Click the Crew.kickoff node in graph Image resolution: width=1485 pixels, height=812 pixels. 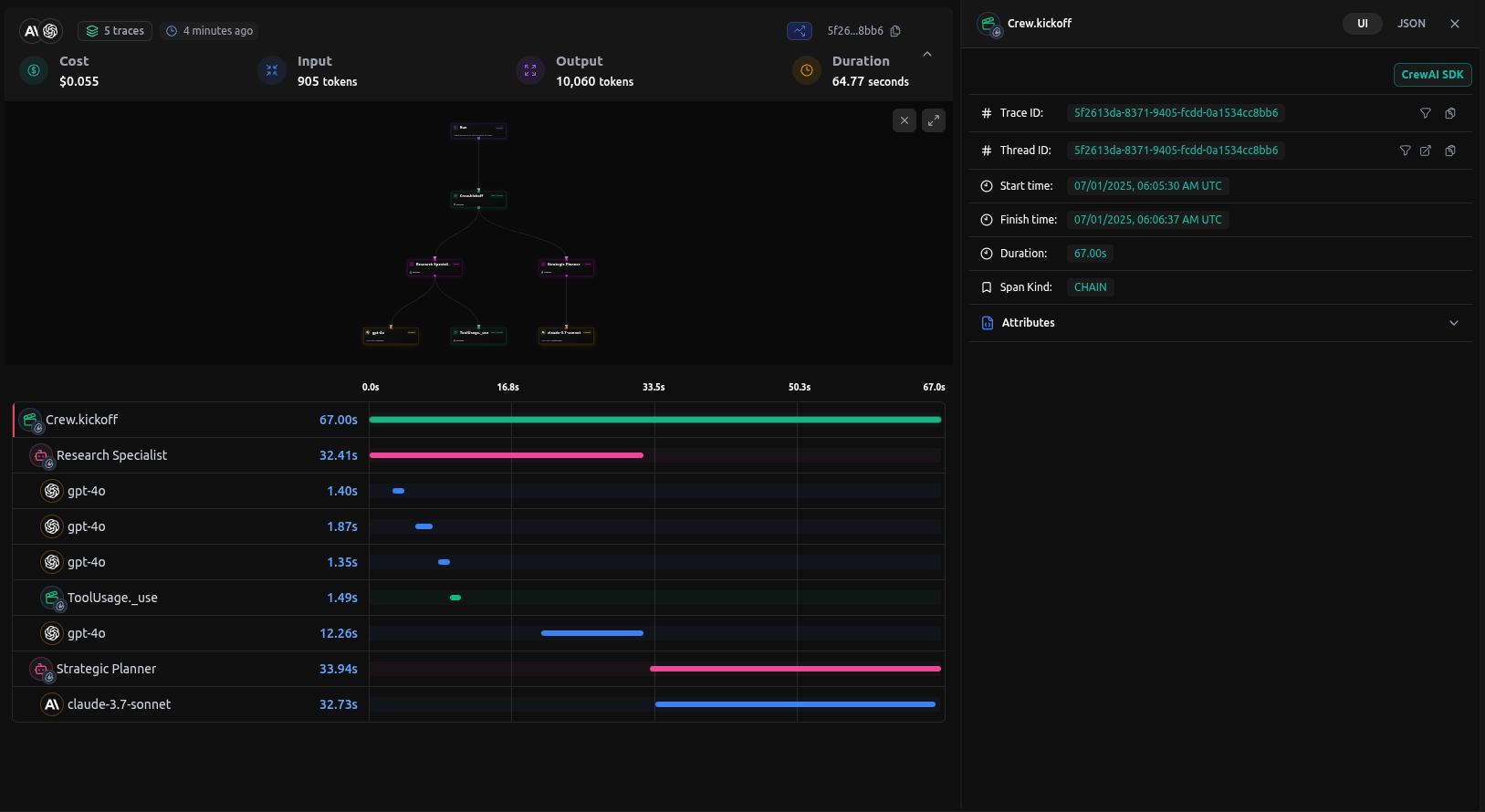click(x=478, y=198)
